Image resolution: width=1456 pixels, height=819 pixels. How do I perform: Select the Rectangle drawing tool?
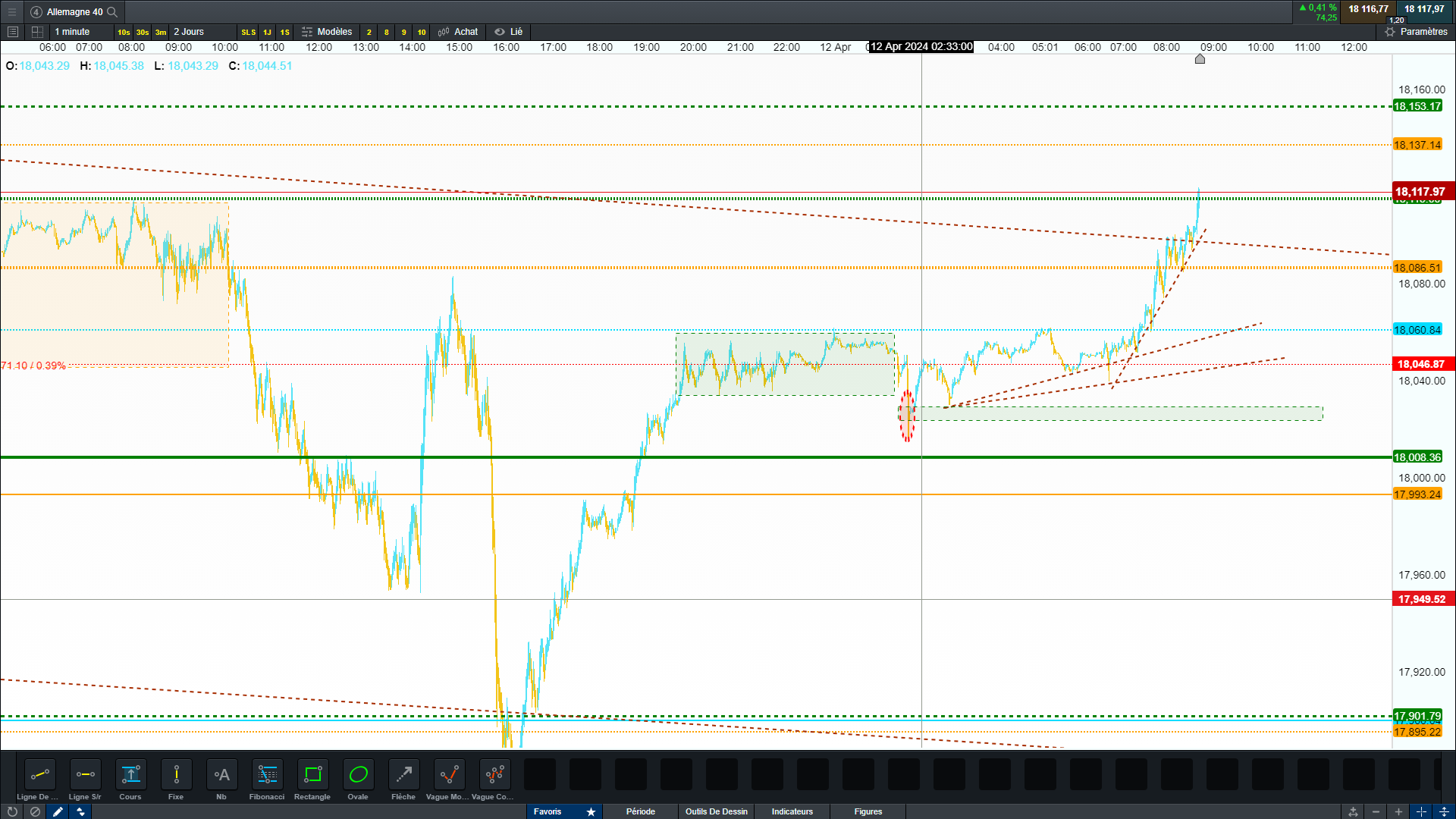[x=312, y=775]
